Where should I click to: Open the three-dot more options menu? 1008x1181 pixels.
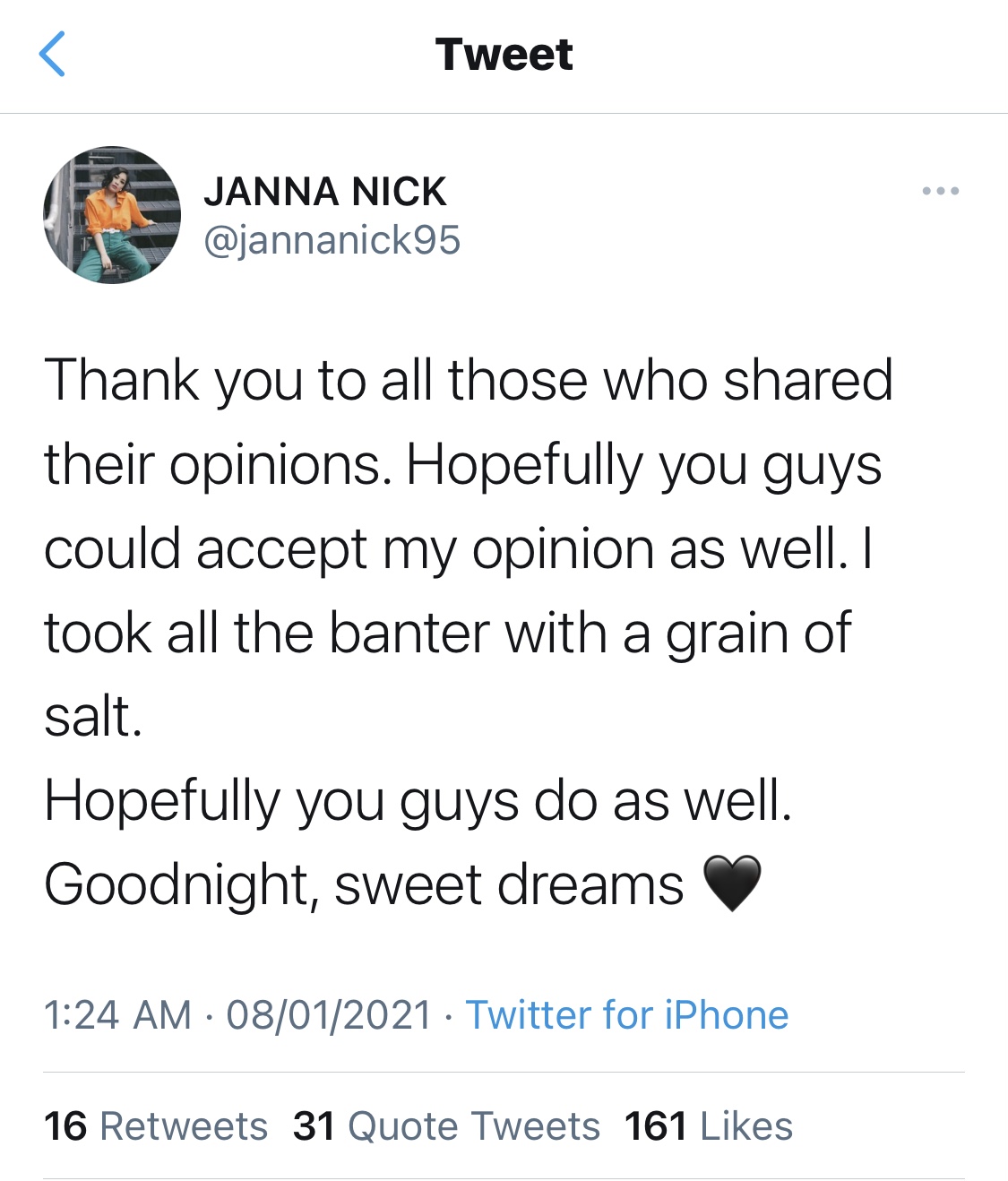940,191
